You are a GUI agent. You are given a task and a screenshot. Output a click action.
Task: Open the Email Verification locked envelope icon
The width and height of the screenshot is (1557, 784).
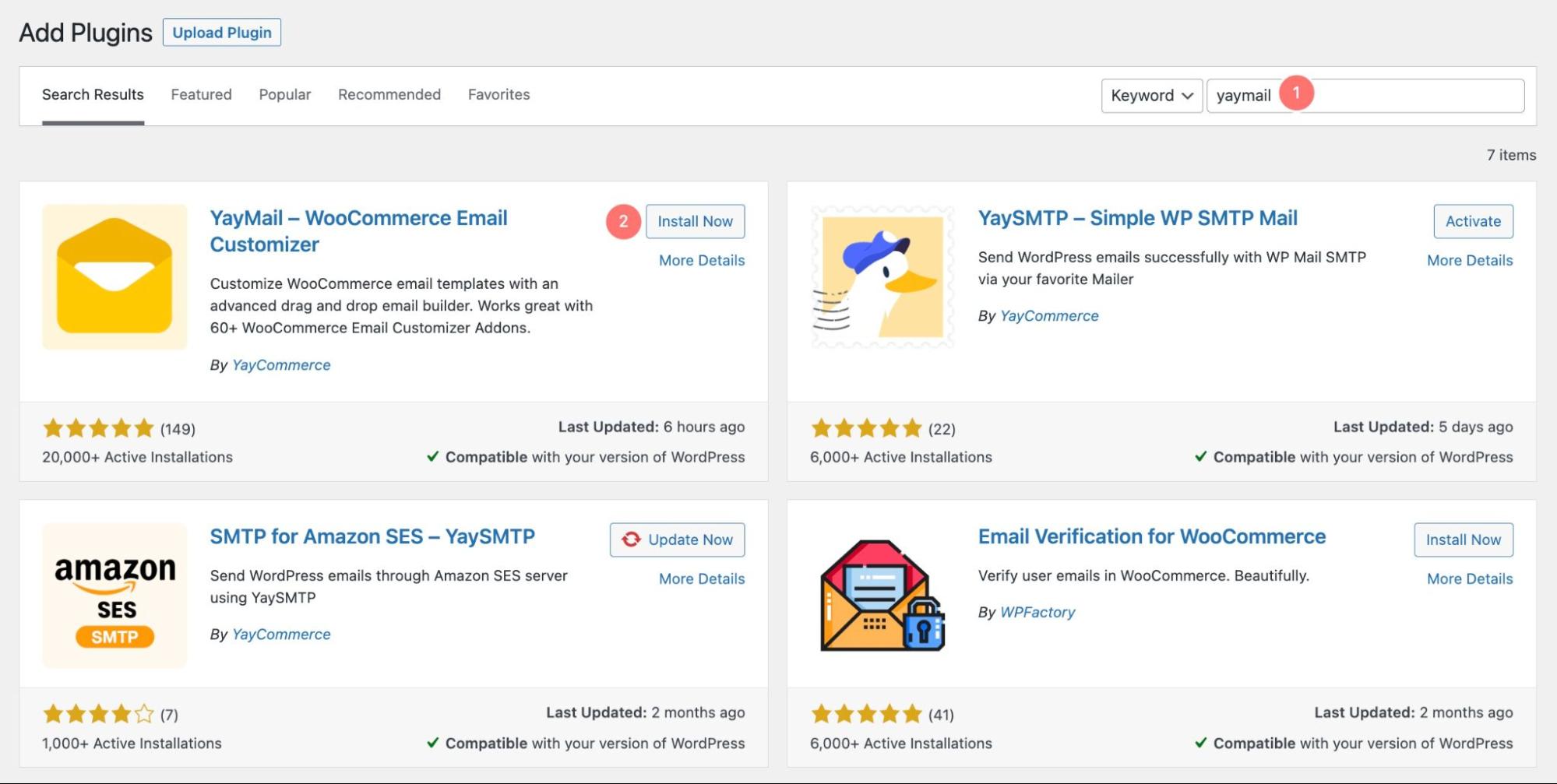pos(882,595)
